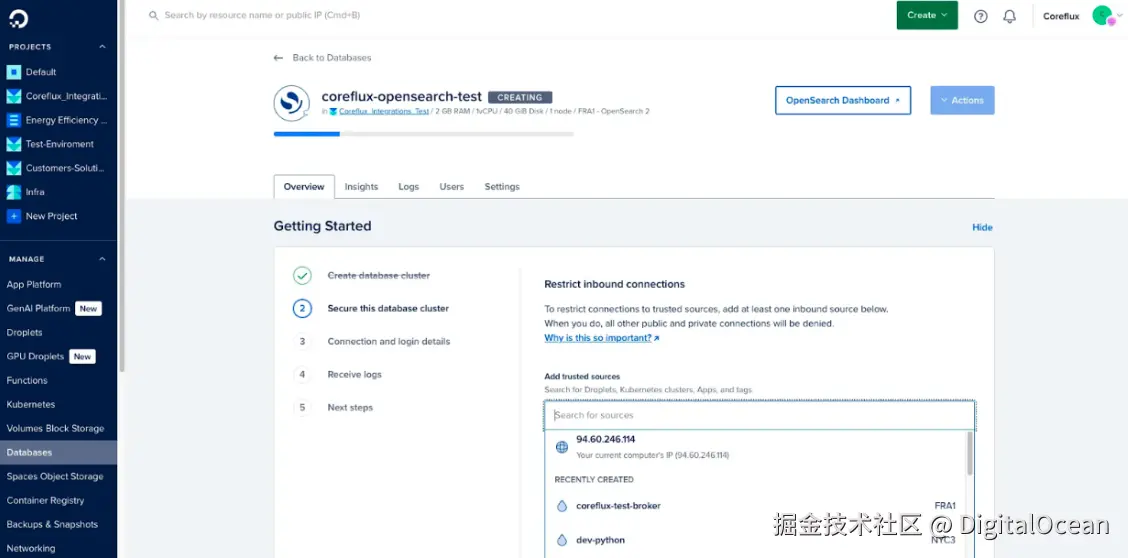The image size is (1128, 558).
Task: Switch to the Logs tab
Action: coord(409,186)
